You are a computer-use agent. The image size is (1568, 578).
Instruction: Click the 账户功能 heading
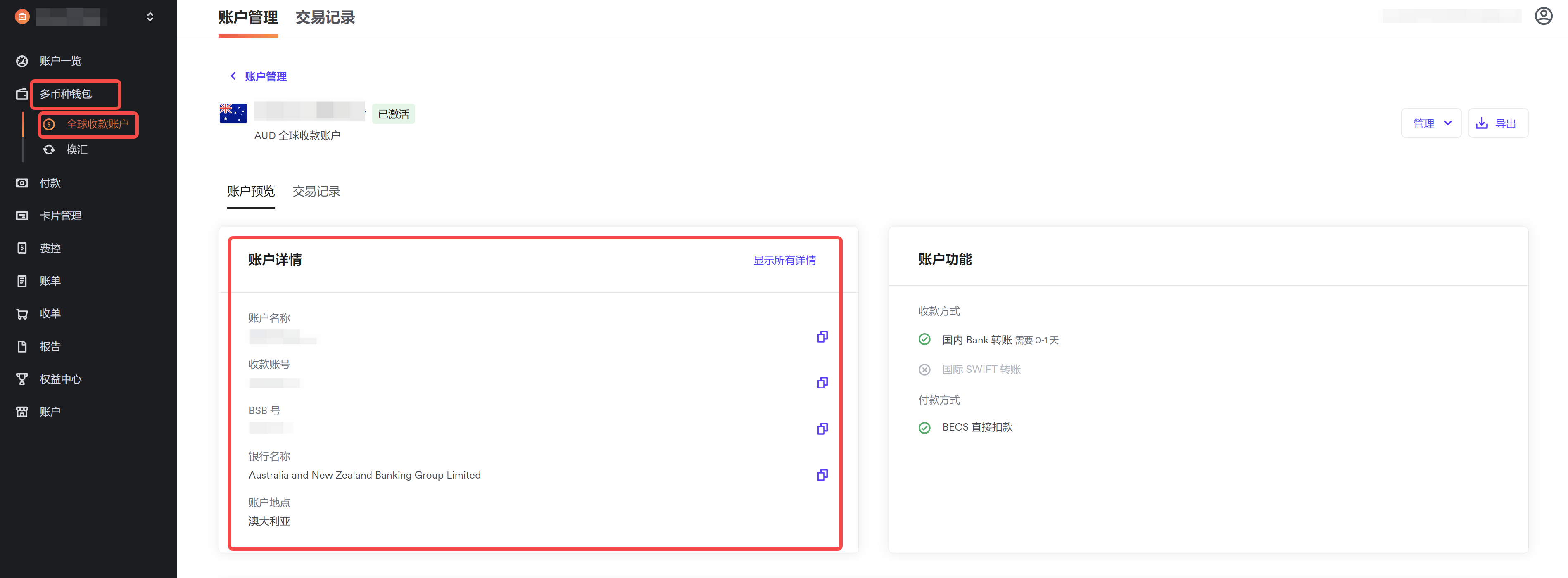point(945,260)
